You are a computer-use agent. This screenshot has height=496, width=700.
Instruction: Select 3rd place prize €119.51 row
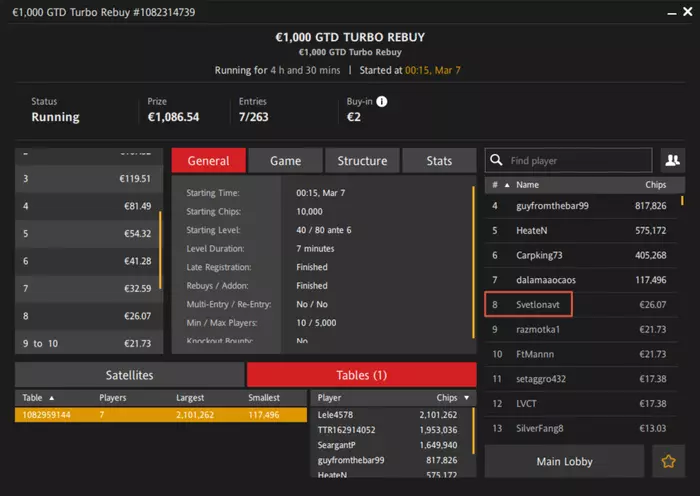click(x=88, y=179)
